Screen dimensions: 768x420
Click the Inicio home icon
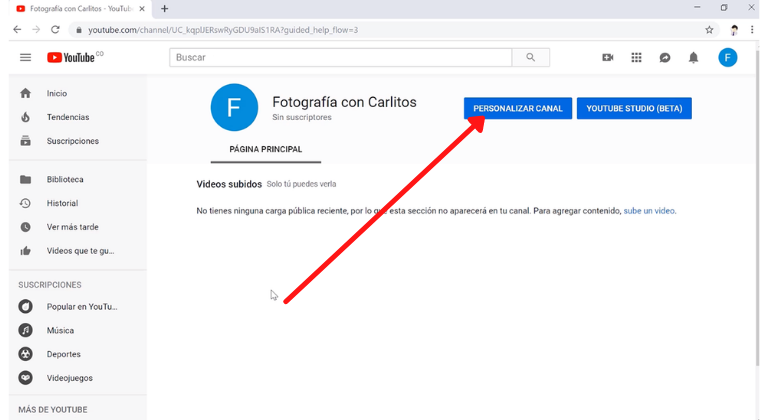pyautogui.click(x=25, y=93)
